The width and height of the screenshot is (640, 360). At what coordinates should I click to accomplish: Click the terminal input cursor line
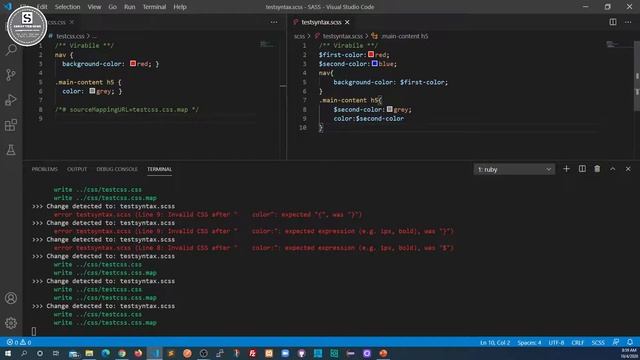[x=34, y=331]
